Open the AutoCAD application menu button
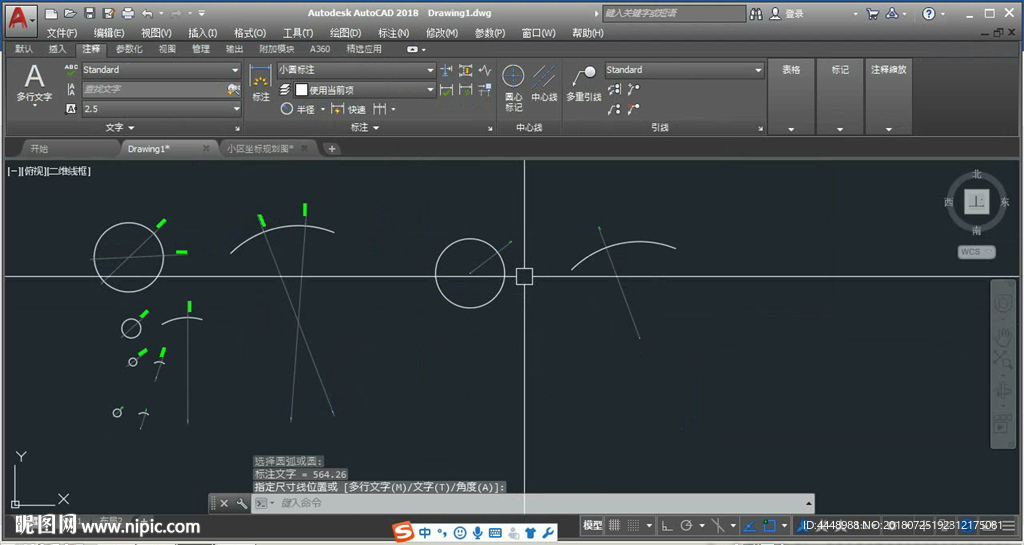1024x545 pixels. (21, 20)
